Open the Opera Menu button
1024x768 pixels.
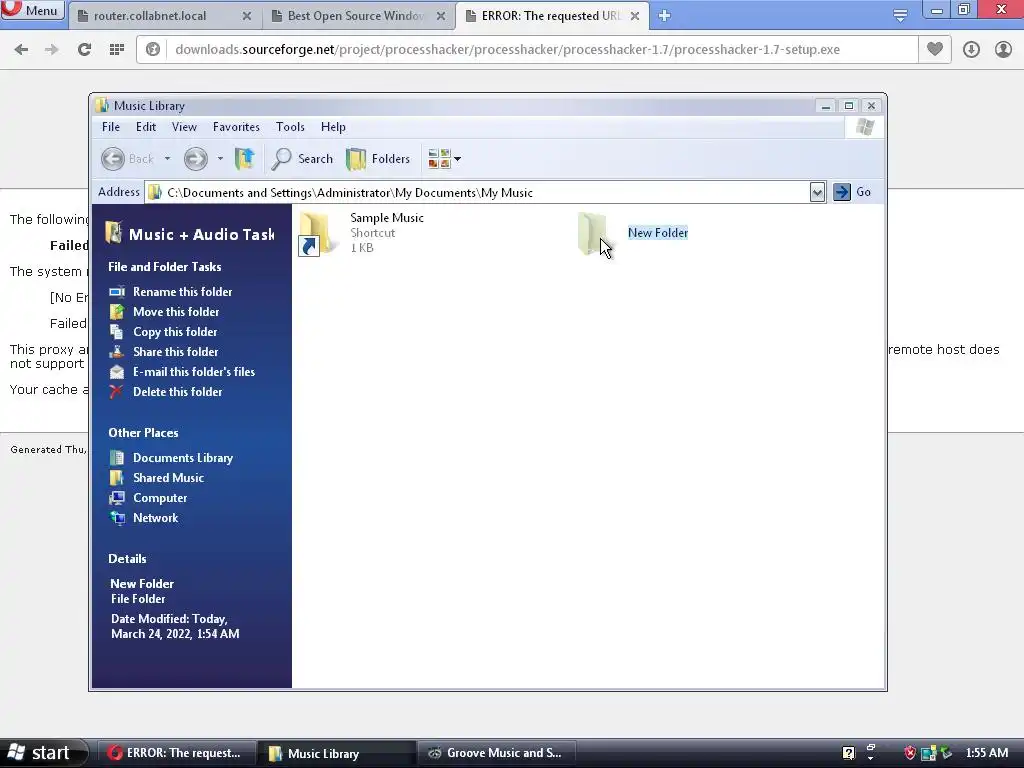(31, 10)
